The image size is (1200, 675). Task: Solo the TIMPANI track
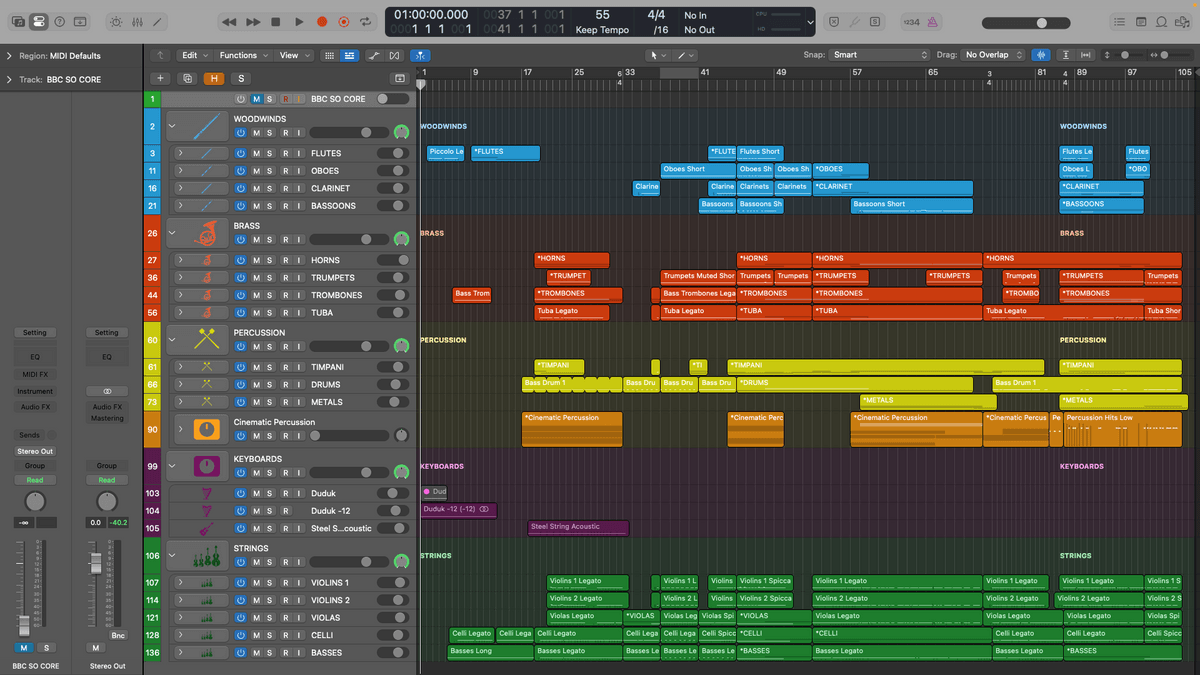[269, 367]
